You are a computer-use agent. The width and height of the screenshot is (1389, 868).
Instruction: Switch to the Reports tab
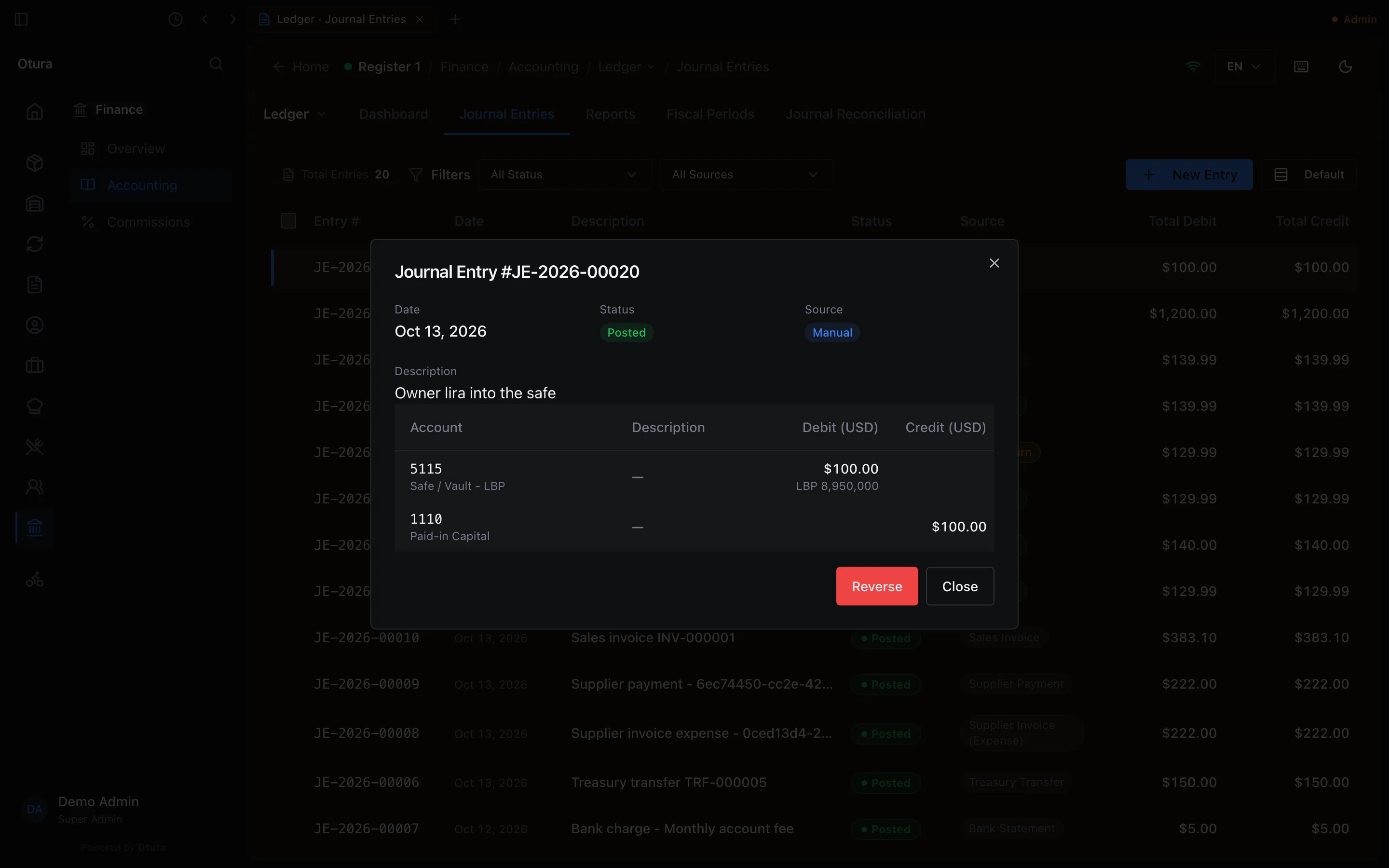(610, 114)
